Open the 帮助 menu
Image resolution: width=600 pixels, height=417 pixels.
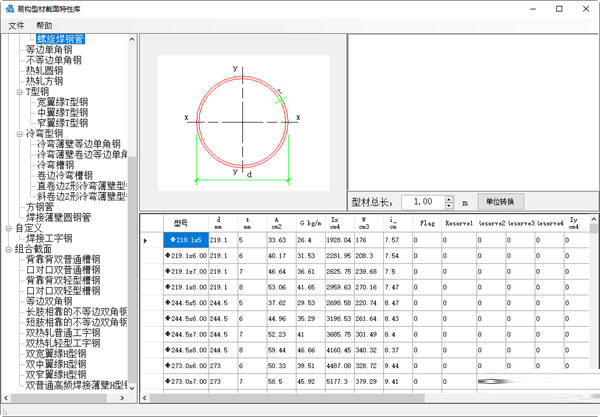45,25
